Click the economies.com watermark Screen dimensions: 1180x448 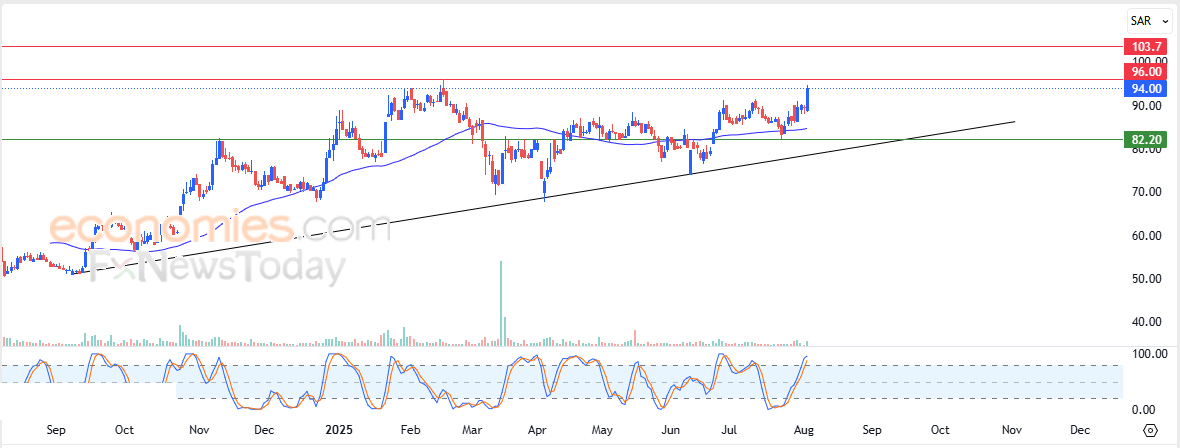pyautogui.click(x=220, y=227)
